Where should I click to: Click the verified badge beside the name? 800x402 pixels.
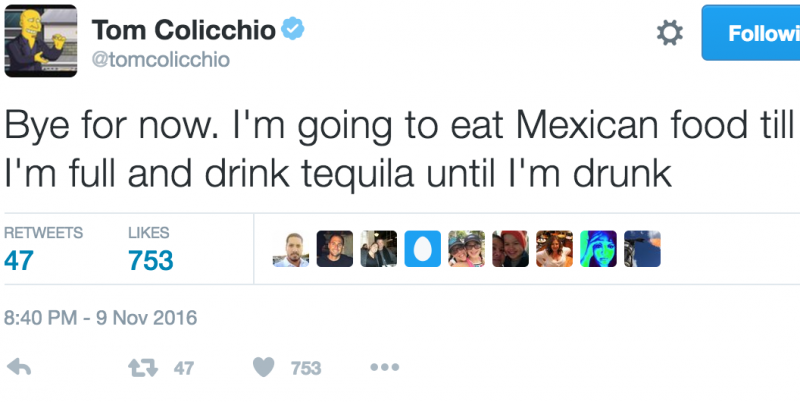pyautogui.click(x=292, y=30)
